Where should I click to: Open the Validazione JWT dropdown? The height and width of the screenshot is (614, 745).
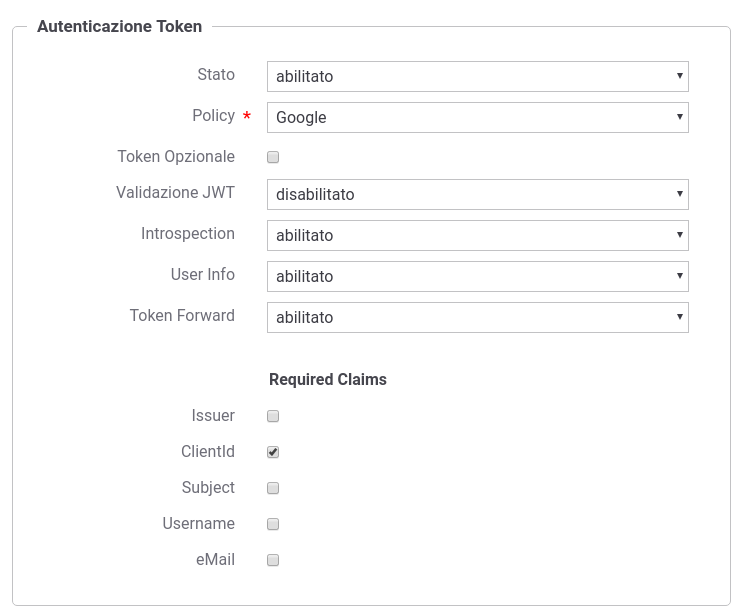pos(478,194)
